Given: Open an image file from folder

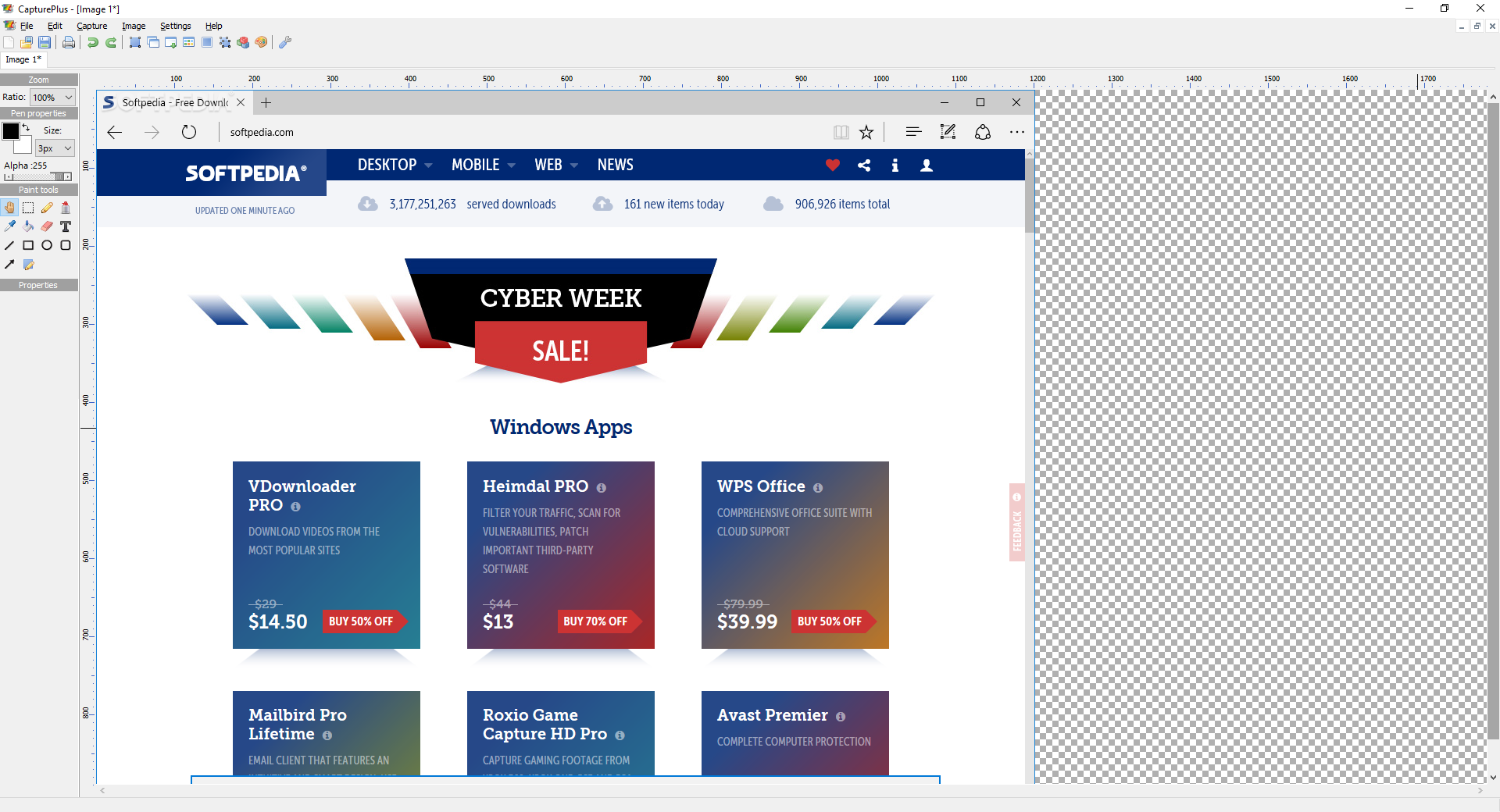Looking at the screenshot, I should [27, 42].
